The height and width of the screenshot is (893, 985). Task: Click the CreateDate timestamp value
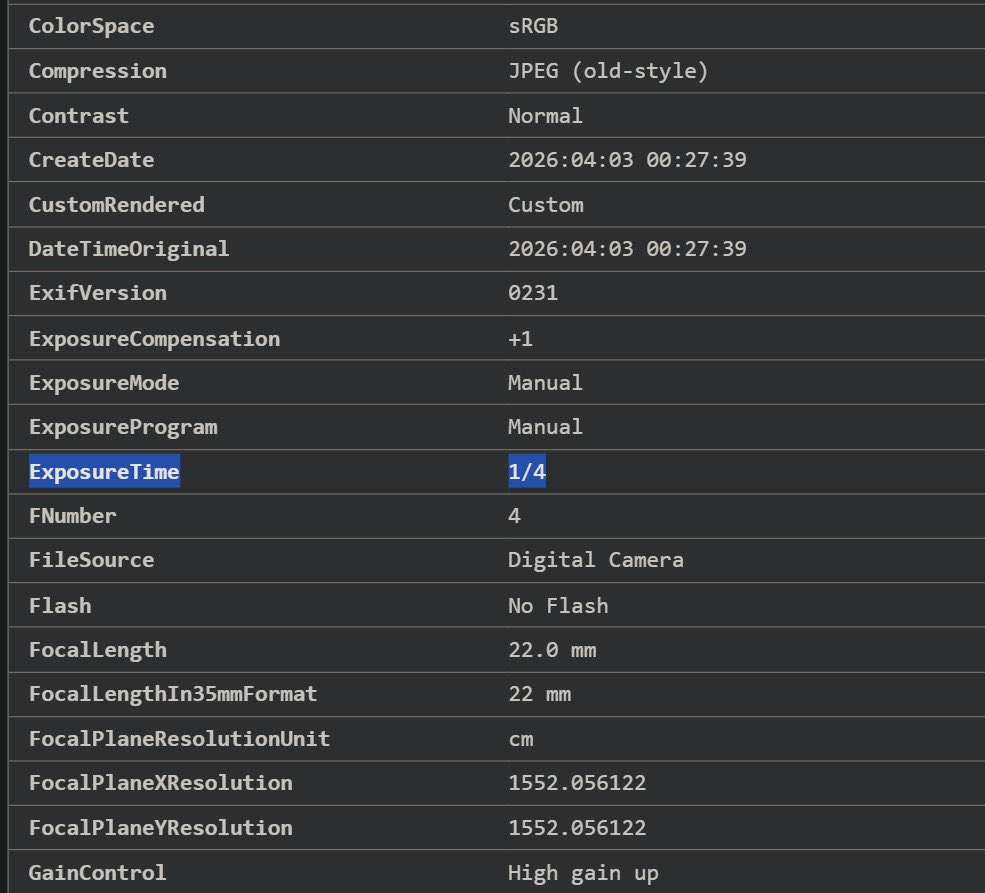(x=627, y=160)
